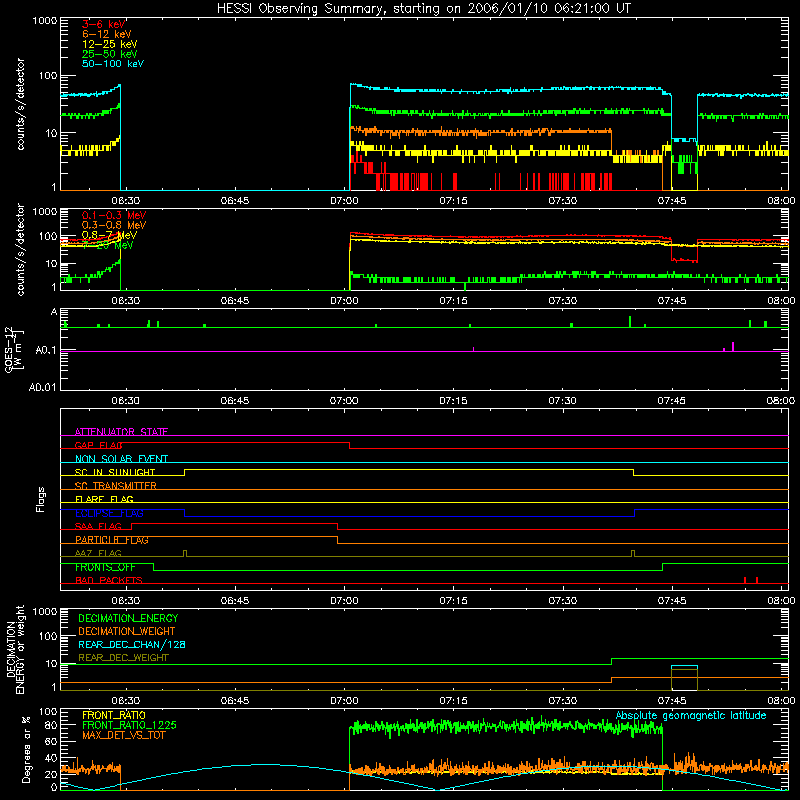800x800 pixels.
Task: Click the BAD_PACKETS red spike marker near 07:55
Action: coord(745,580)
